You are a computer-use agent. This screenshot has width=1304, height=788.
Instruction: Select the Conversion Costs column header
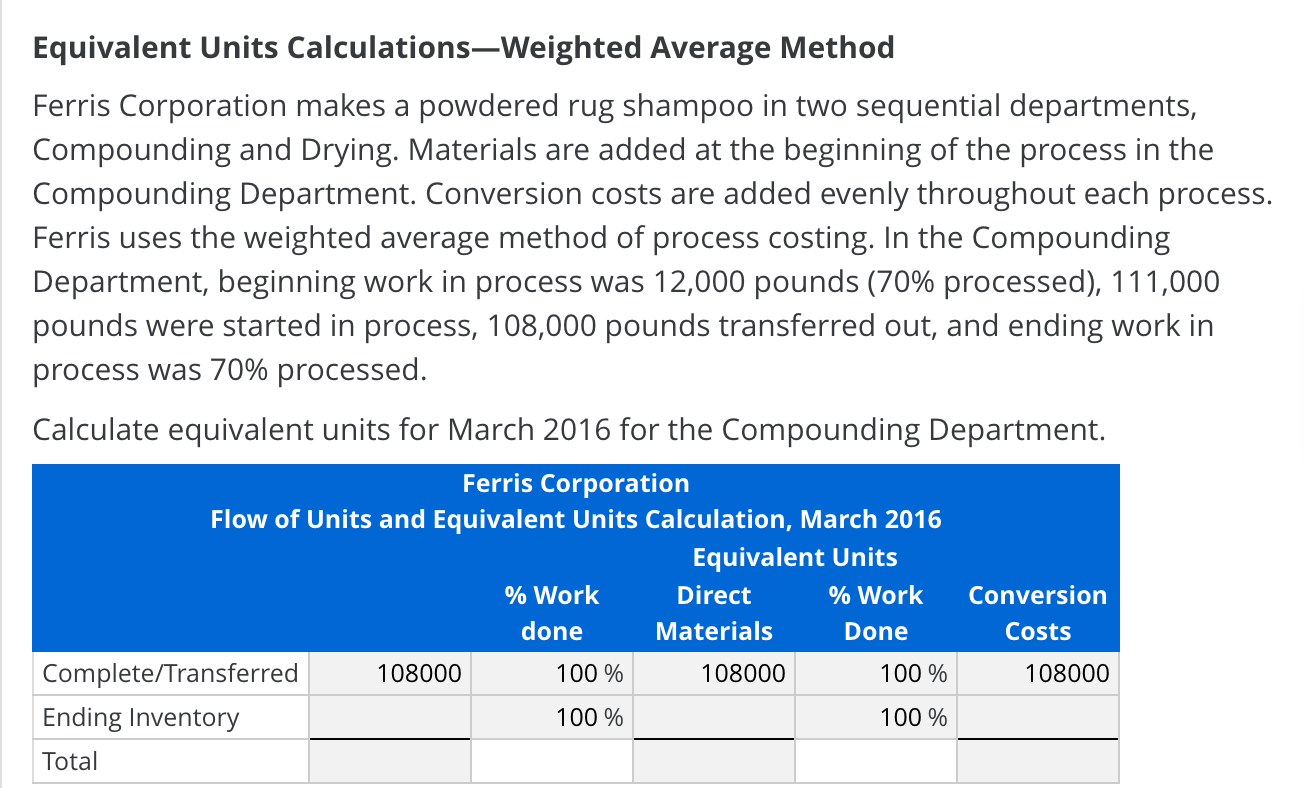[1037, 613]
